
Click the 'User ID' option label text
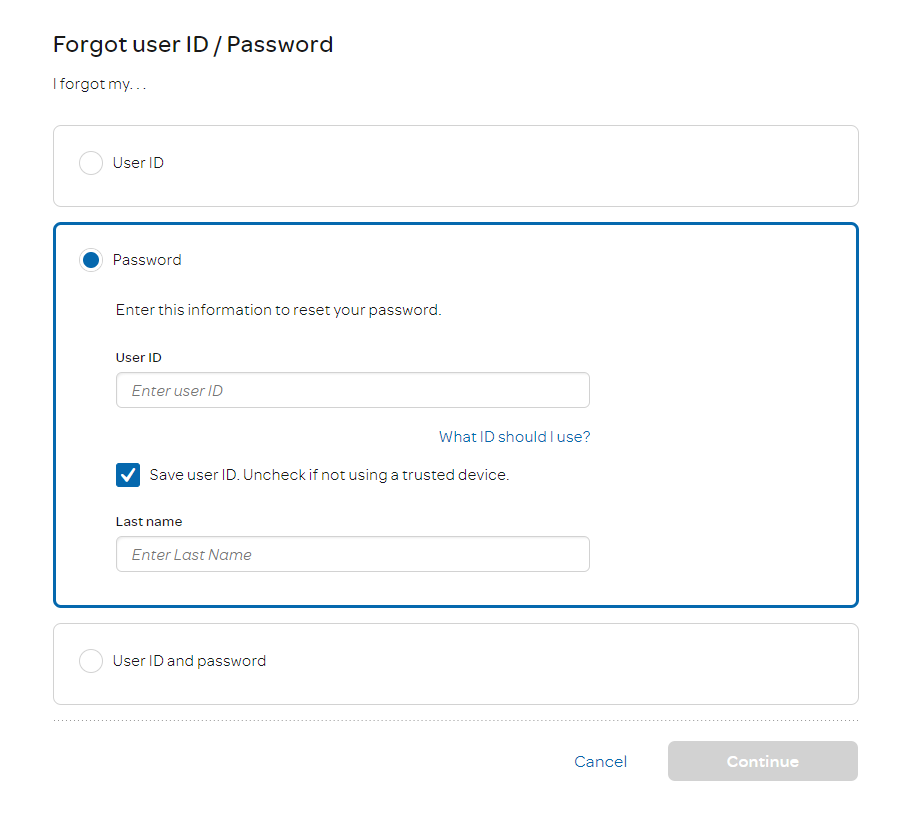(138, 163)
